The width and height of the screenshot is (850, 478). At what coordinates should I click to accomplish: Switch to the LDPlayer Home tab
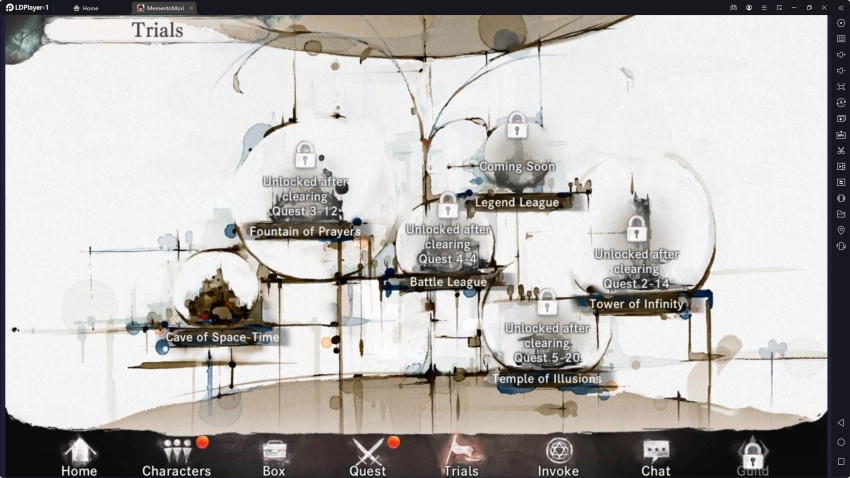point(86,7)
